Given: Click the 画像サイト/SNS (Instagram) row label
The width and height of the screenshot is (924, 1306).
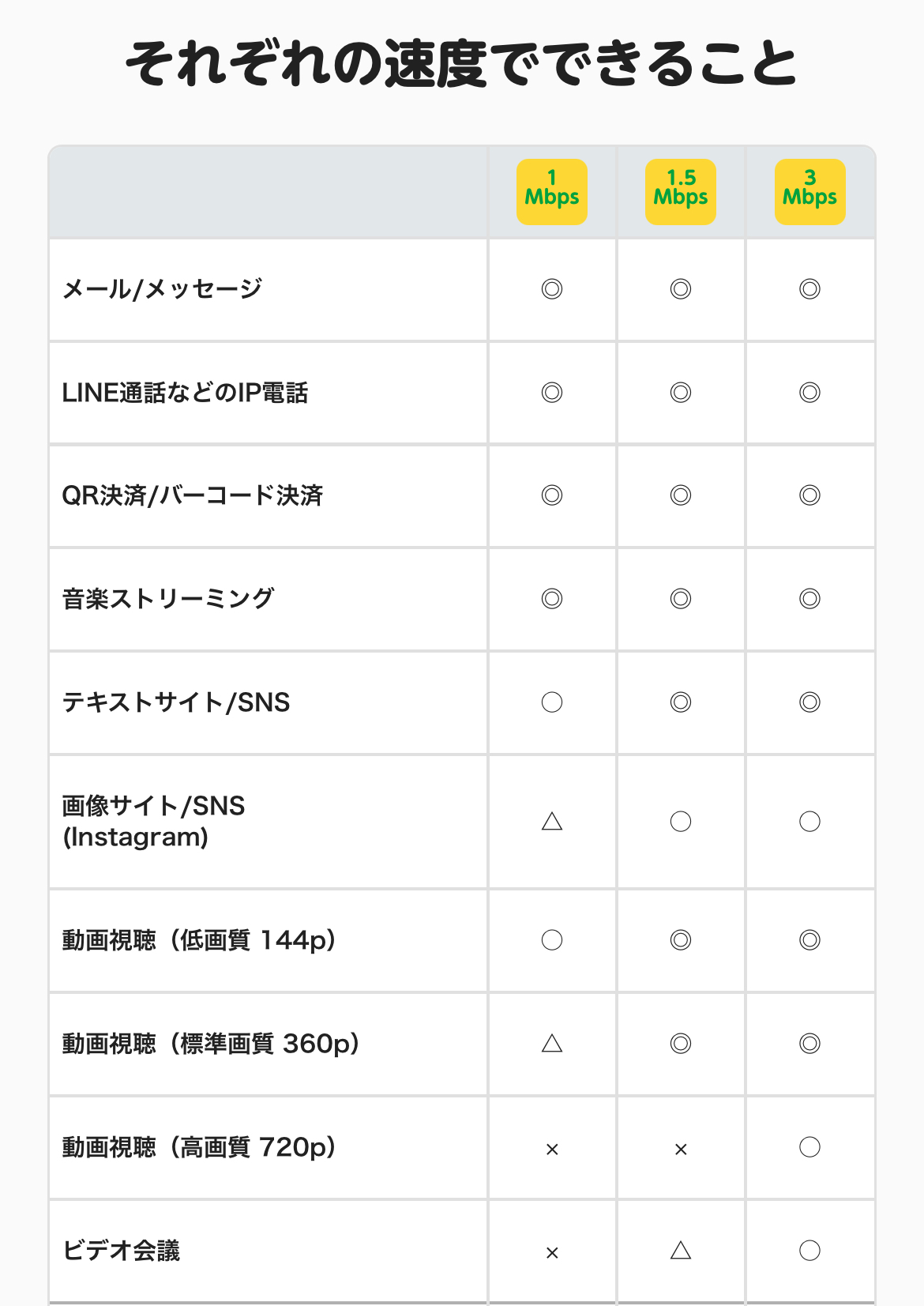Looking at the screenshot, I should [x=153, y=821].
